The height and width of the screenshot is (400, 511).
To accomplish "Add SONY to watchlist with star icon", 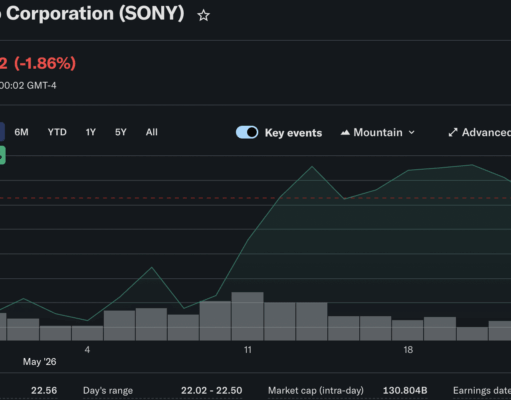I will point(203,16).
